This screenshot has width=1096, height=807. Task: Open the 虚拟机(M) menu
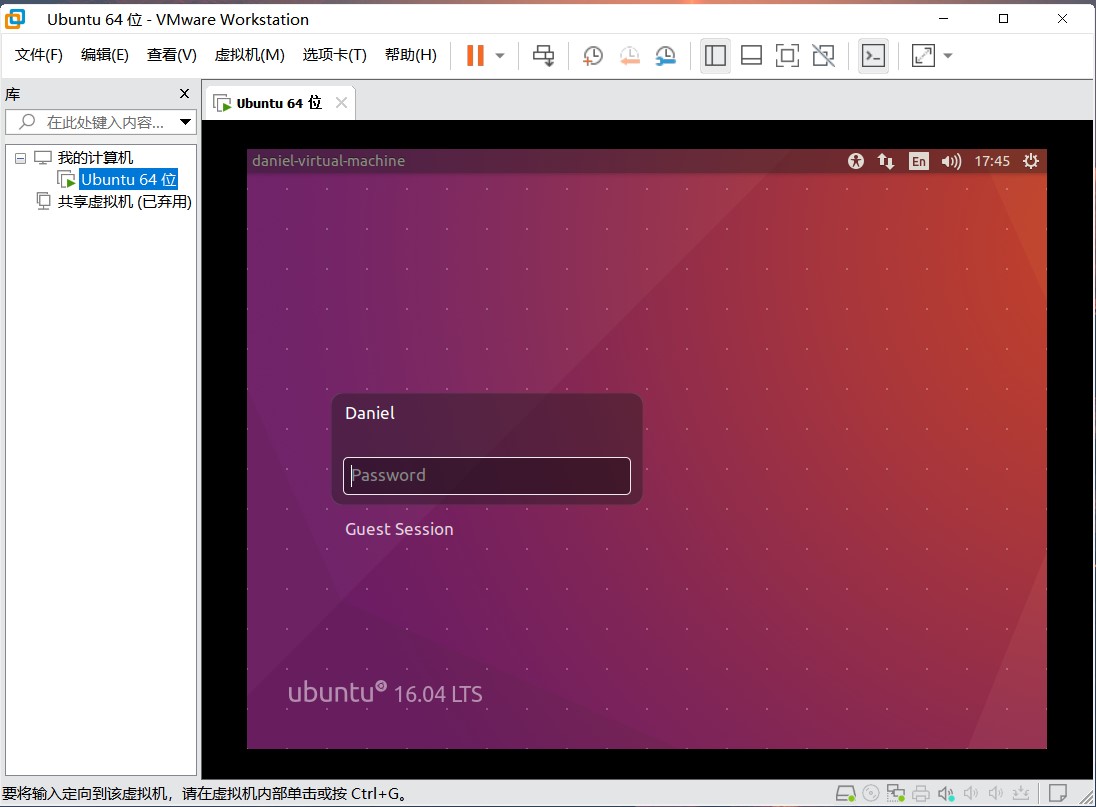(x=249, y=55)
